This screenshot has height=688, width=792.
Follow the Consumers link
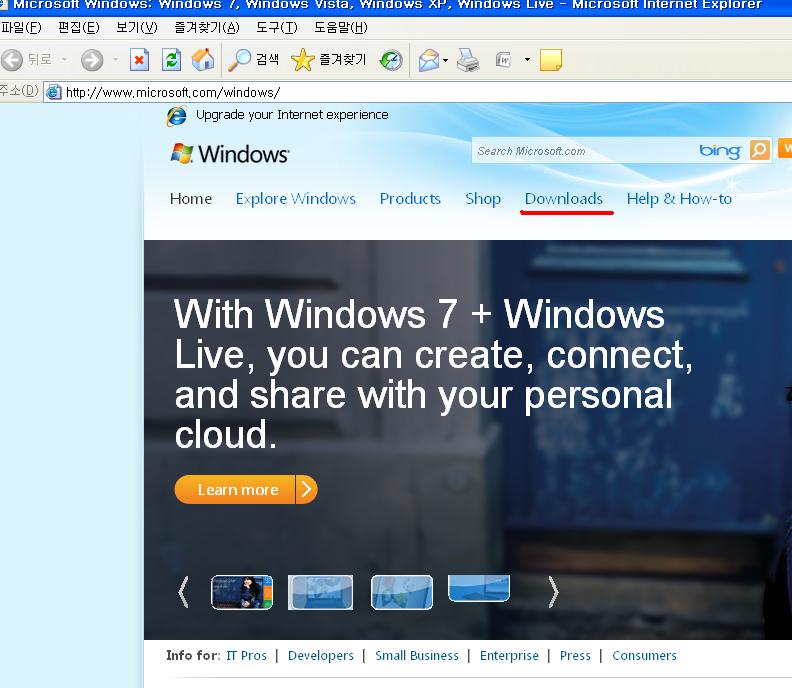[x=644, y=656]
